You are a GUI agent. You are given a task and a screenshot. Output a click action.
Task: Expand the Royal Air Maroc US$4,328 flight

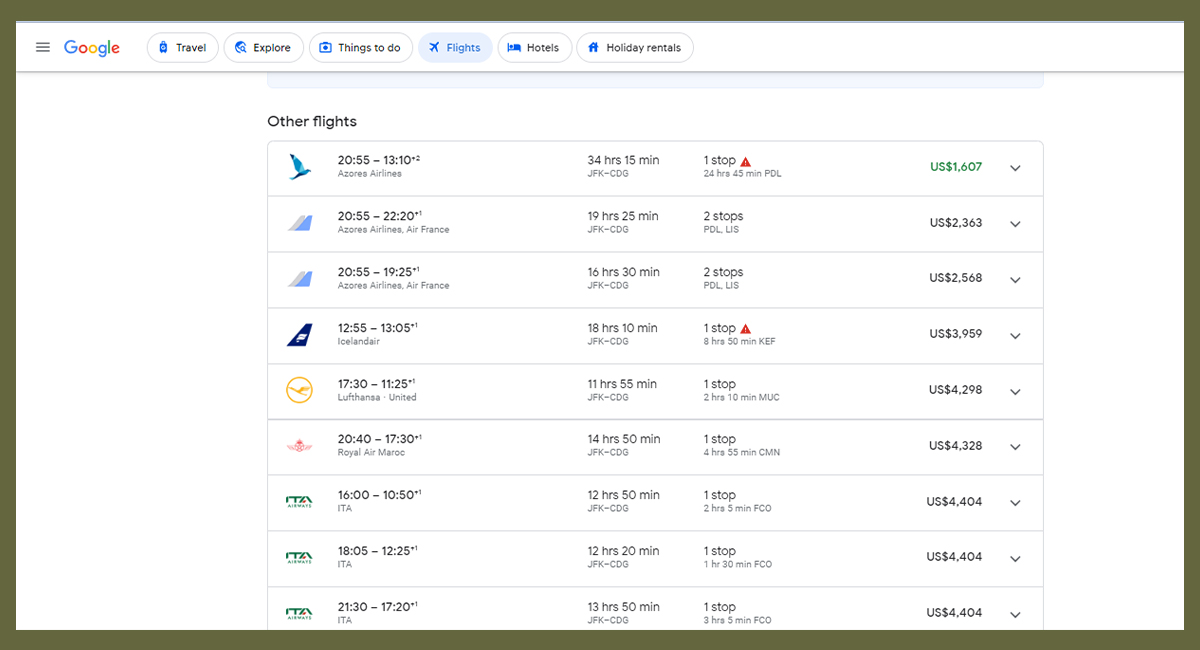[1015, 447]
